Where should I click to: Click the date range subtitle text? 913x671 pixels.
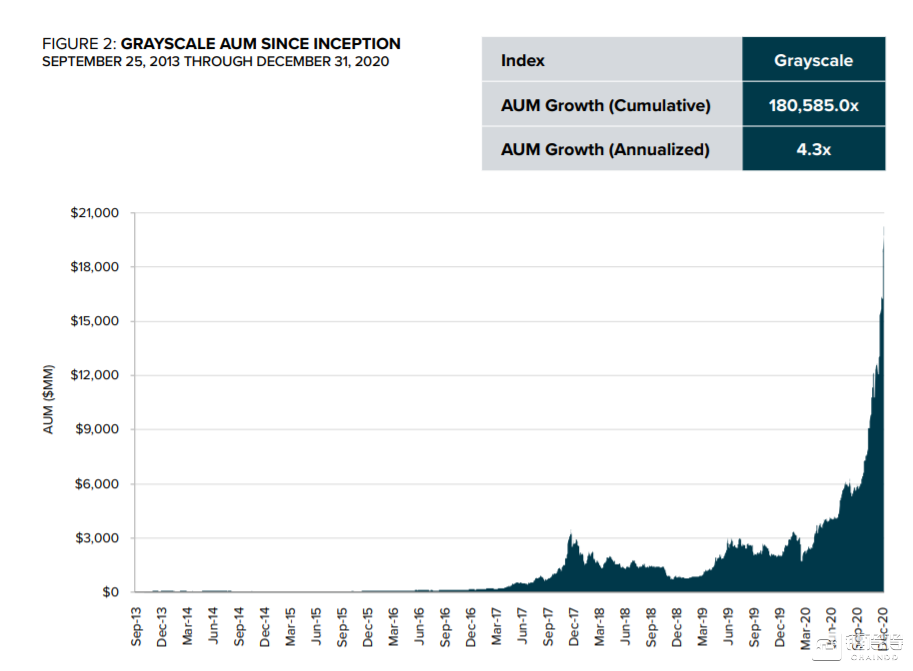(x=215, y=62)
